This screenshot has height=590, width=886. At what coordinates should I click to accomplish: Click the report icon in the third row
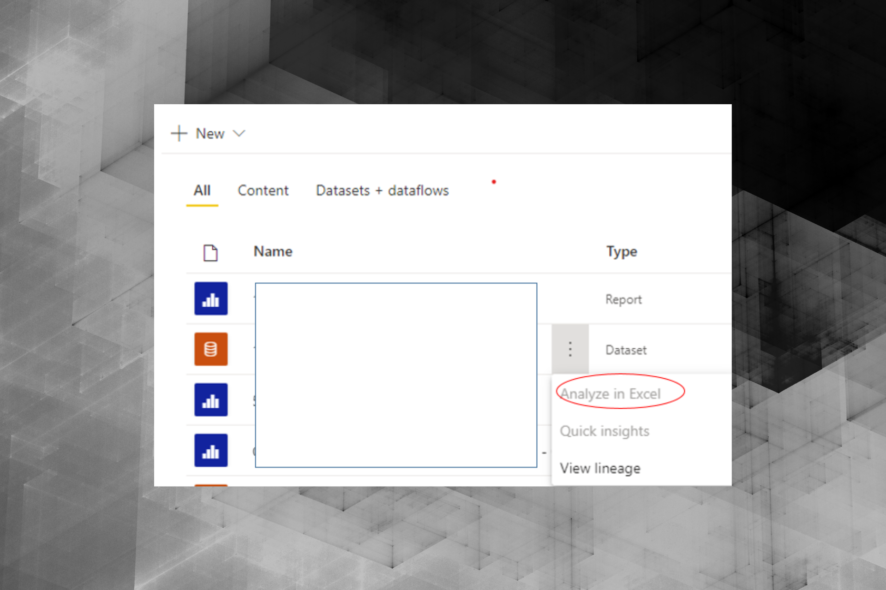click(211, 399)
